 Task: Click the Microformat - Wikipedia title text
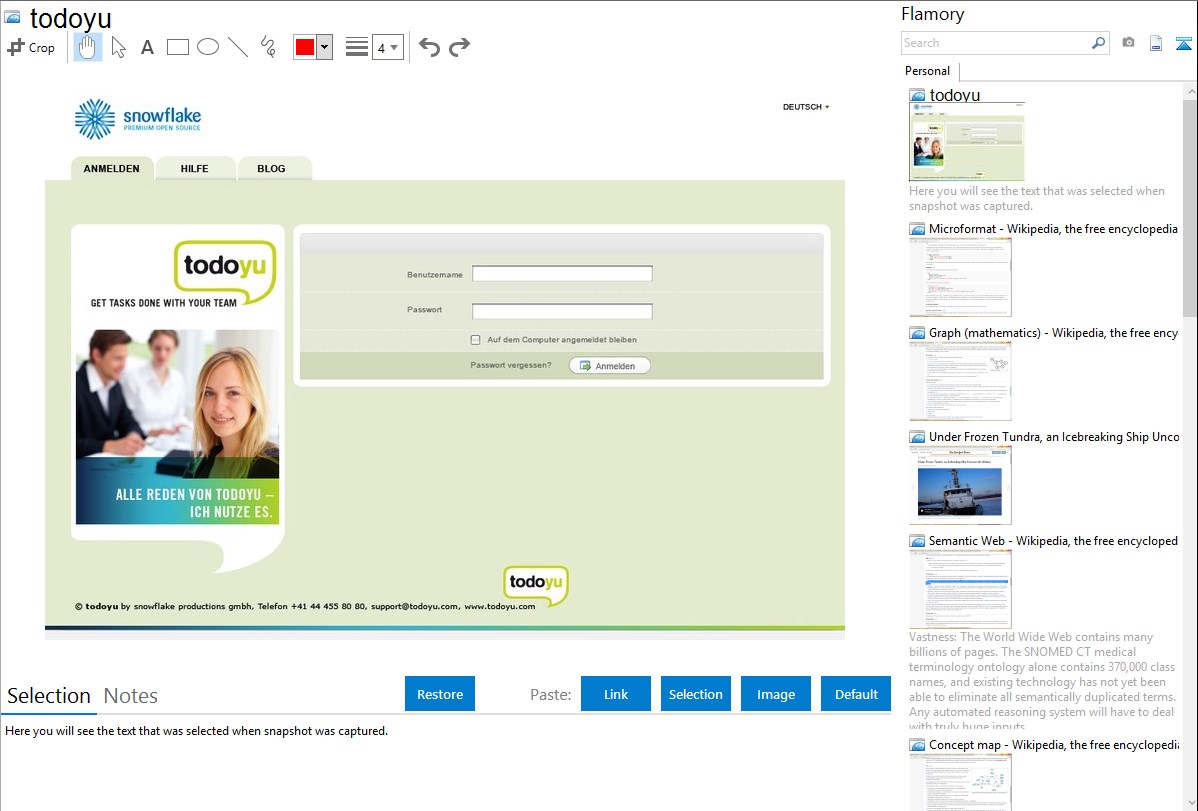[1053, 229]
